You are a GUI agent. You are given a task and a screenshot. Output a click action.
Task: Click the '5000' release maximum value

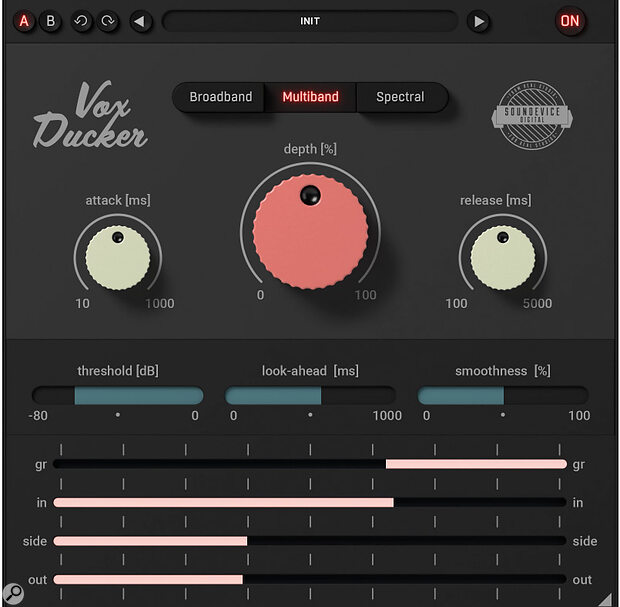[x=537, y=303]
